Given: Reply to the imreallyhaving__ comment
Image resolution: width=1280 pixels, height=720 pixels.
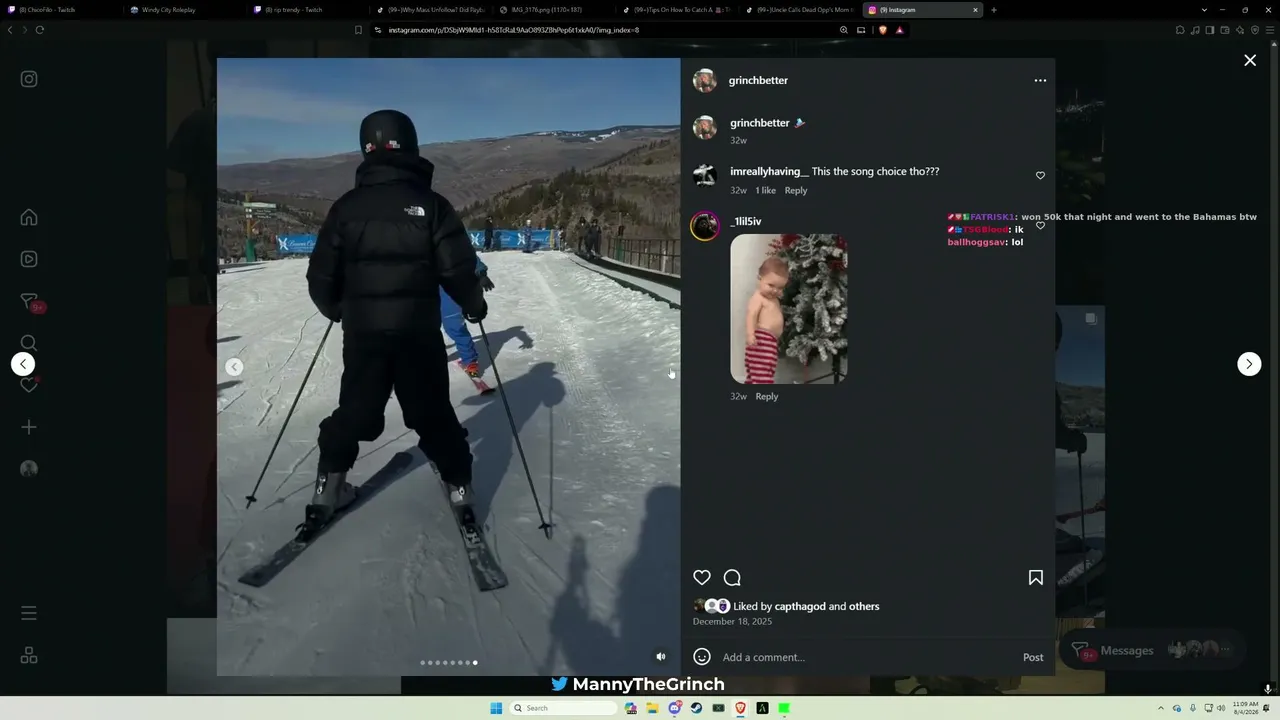Looking at the screenshot, I should click(x=796, y=191).
